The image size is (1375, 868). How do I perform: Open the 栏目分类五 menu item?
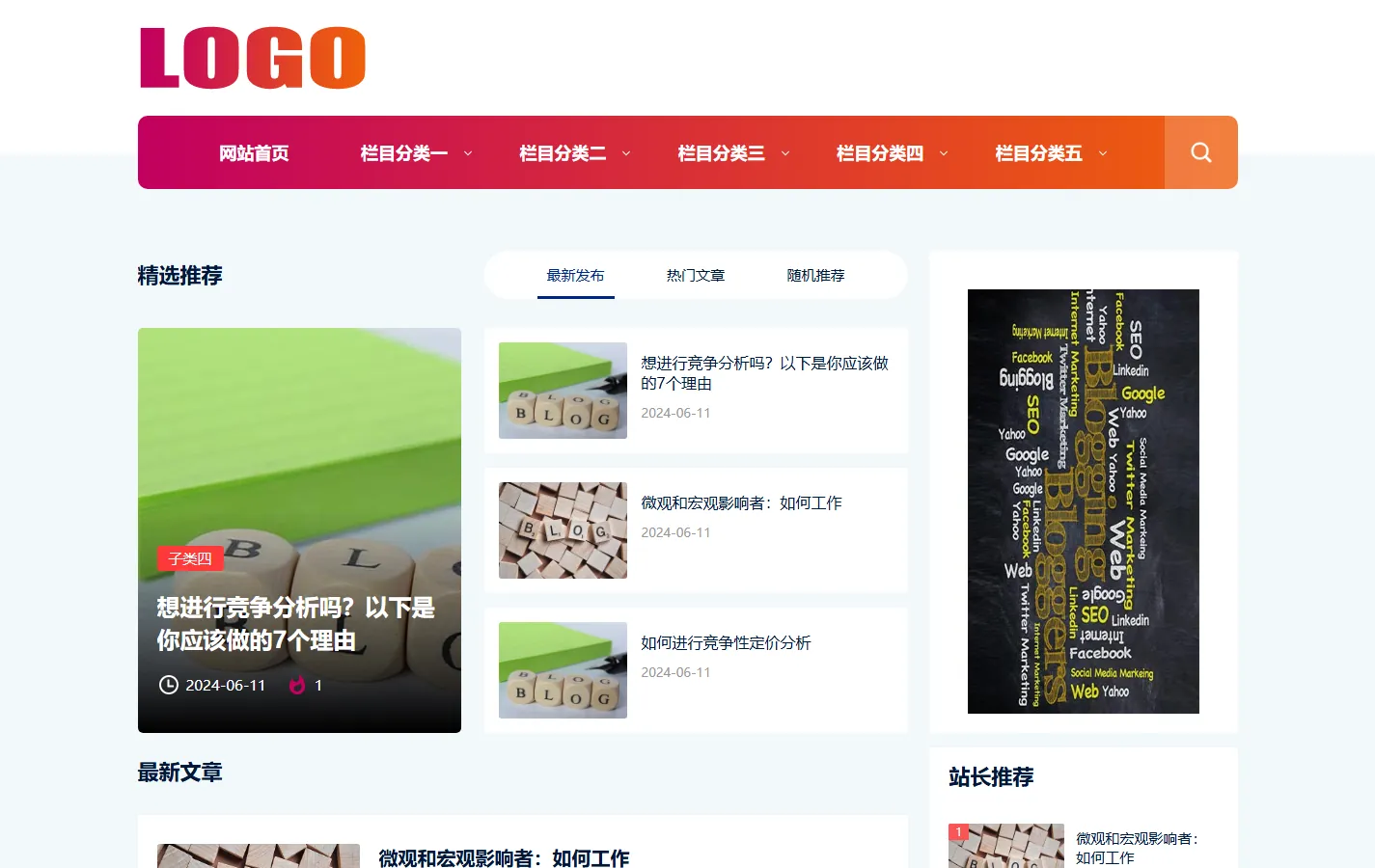click(x=1038, y=153)
